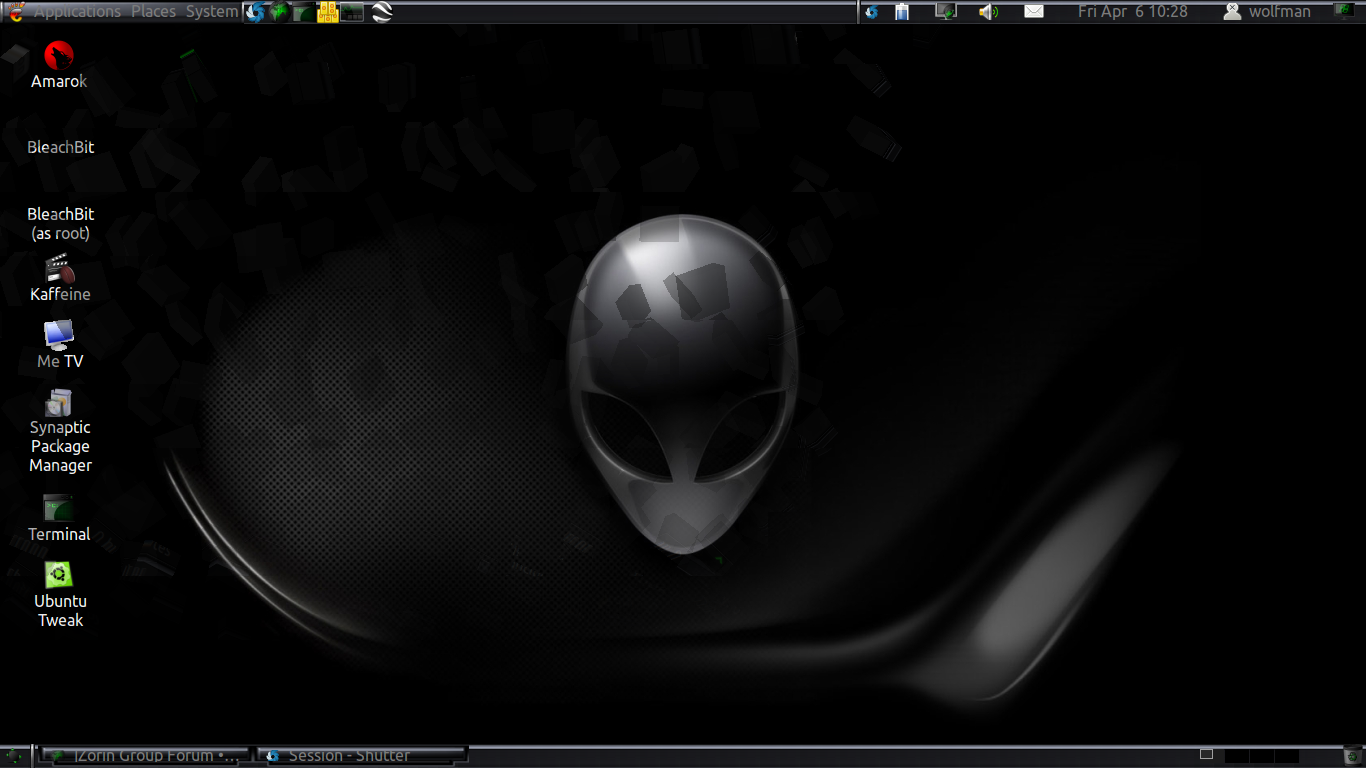Viewport: 1366px width, 768px height.
Task: Click the show desktop button in bottom panel
Action: [x=16, y=756]
